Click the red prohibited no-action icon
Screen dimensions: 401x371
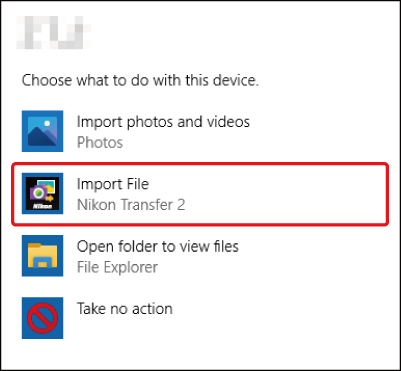(42, 318)
